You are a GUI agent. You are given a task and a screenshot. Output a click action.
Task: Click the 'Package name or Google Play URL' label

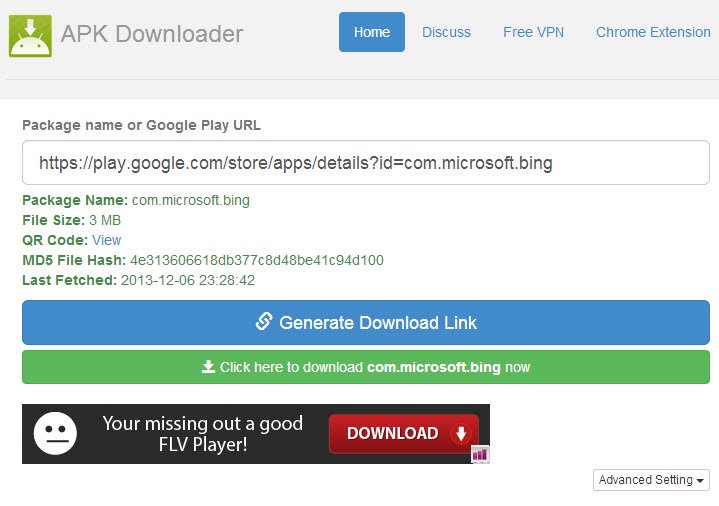click(x=142, y=125)
